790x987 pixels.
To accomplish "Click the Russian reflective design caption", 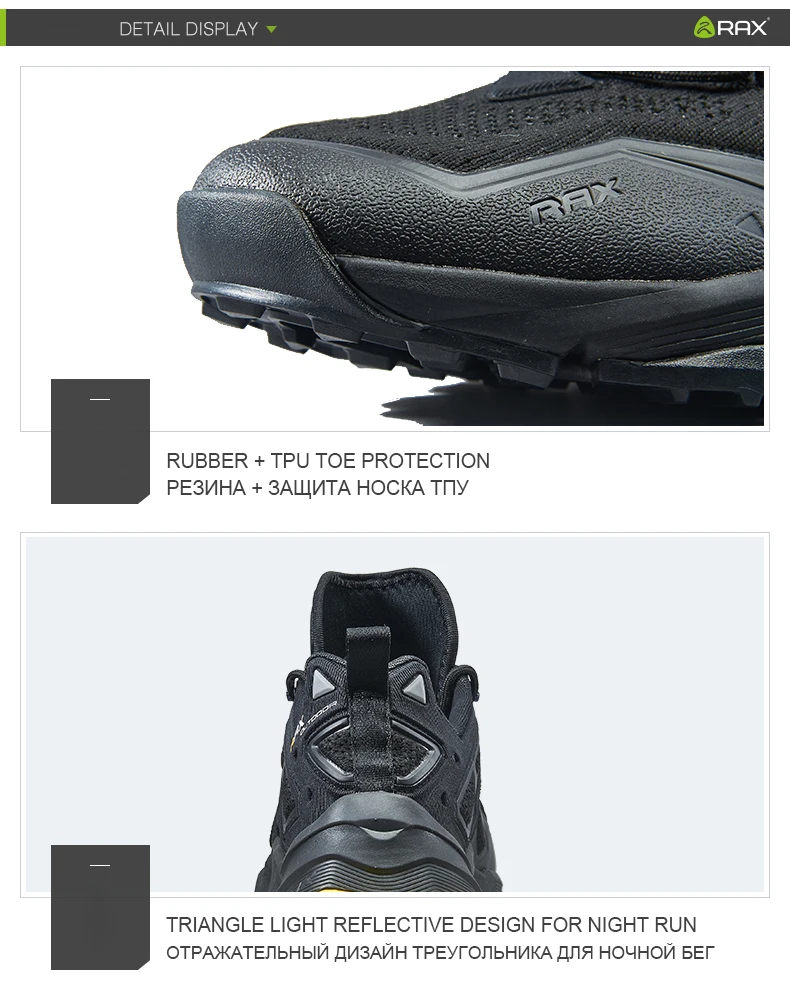I will [440, 952].
